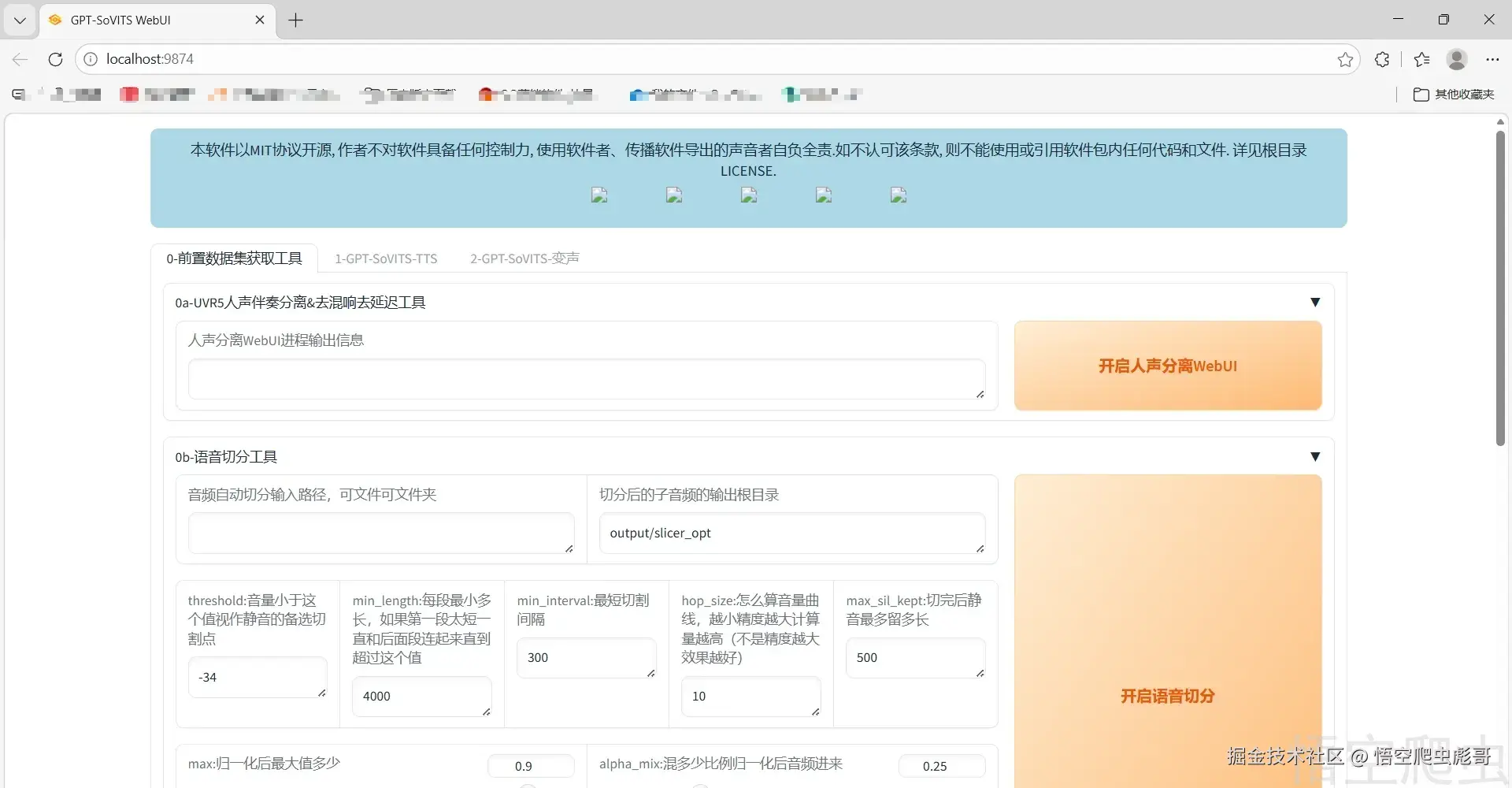Image resolution: width=1512 pixels, height=788 pixels.
Task: Open a new browser tab
Action: click(x=296, y=20)
